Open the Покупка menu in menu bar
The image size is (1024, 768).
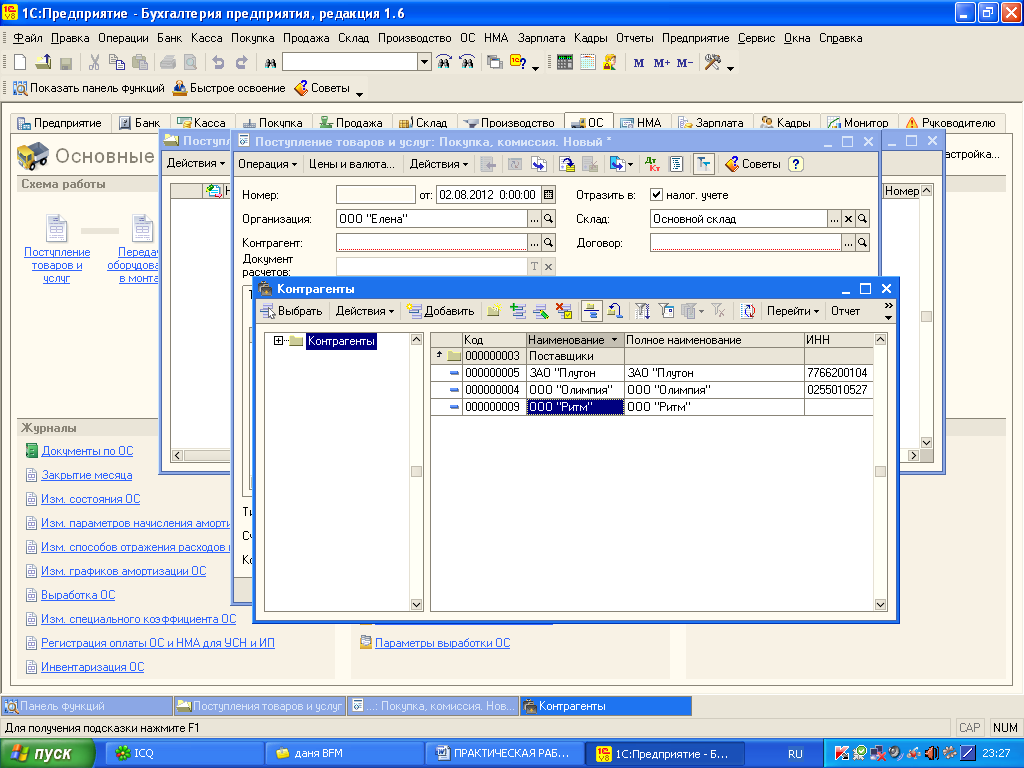pos(253,38)
